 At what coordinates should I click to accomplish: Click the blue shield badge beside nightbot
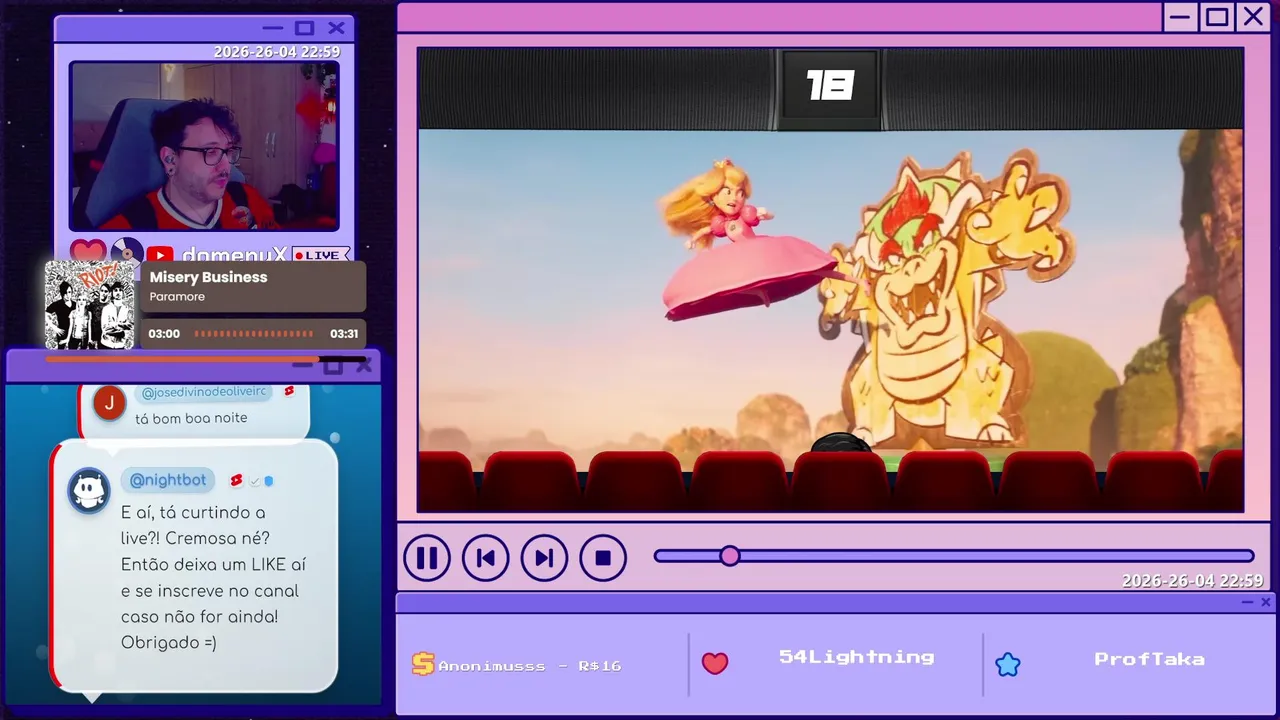[x=269, y=481]
